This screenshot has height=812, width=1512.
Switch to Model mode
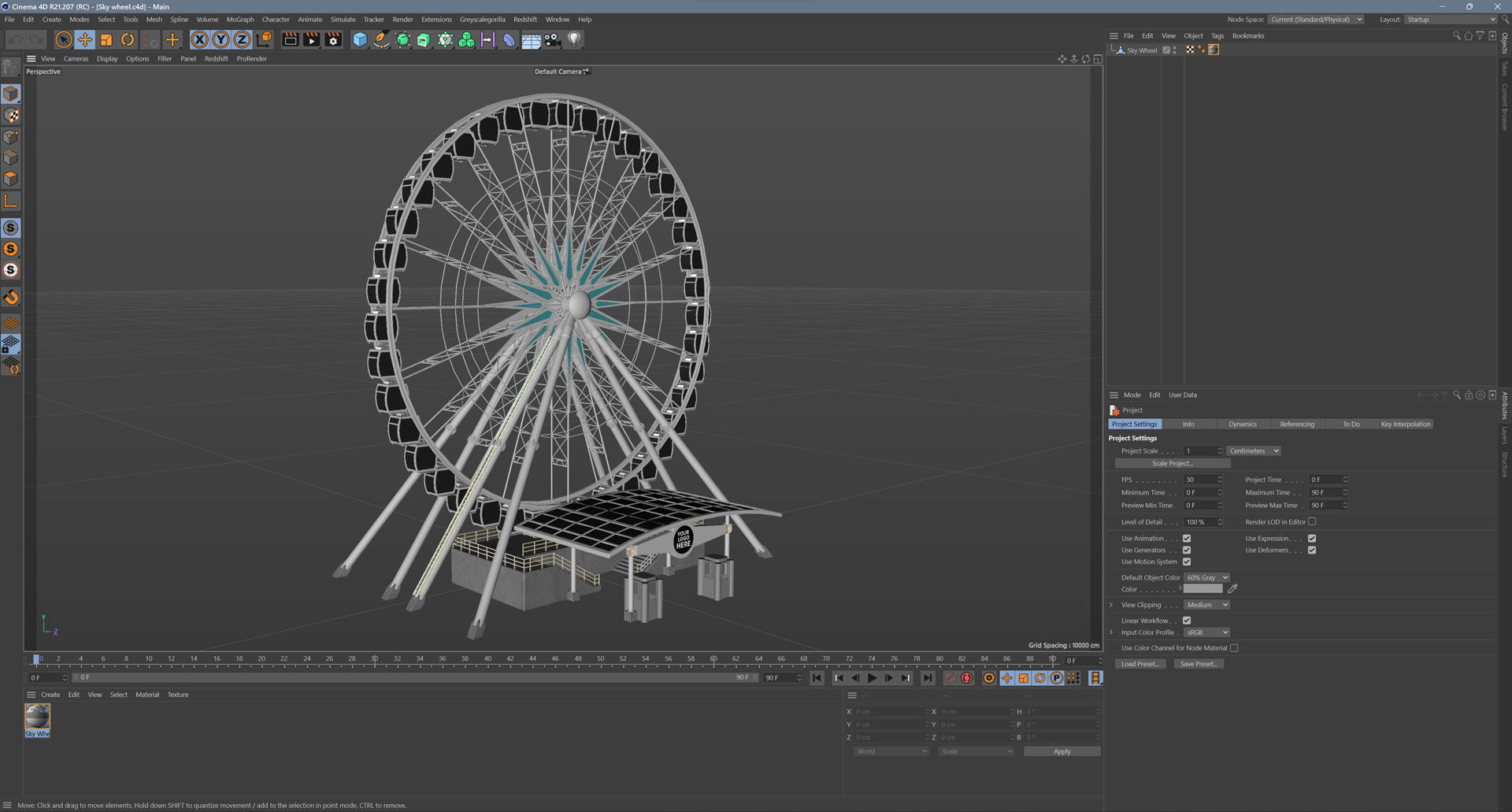11,94
